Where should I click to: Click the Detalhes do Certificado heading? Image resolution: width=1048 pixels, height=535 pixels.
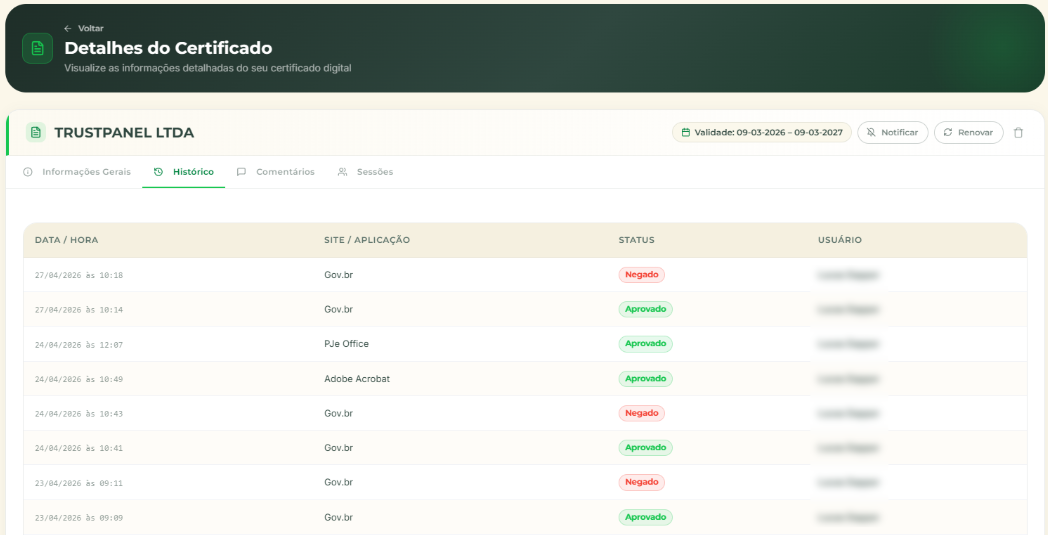[168, 48]
